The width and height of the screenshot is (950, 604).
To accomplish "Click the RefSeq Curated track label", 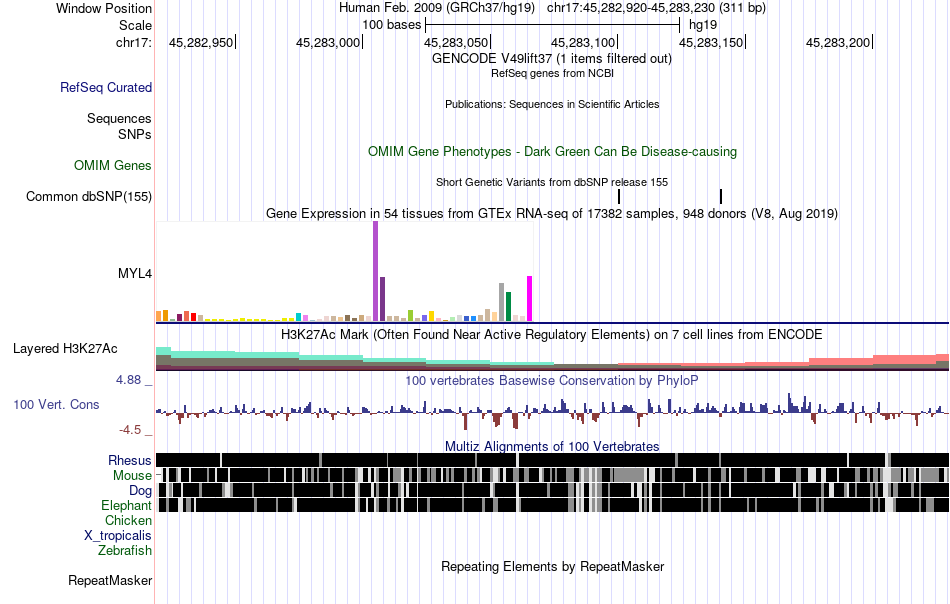I will pyautogui.click(x=106, y=87).
